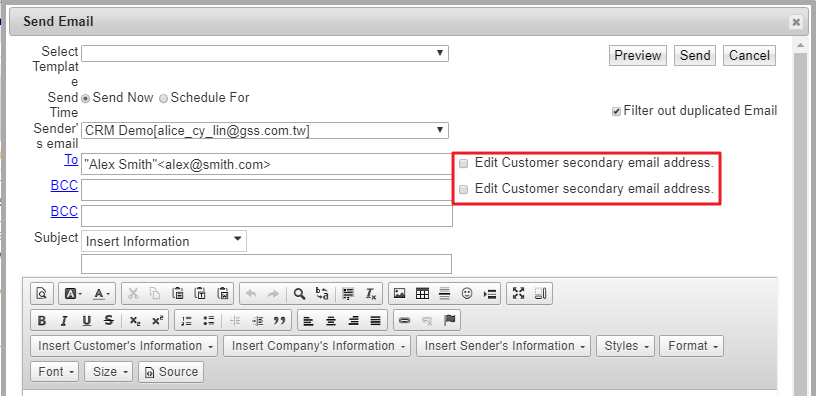Insert a table via Table icon

[x=422, y=294]
